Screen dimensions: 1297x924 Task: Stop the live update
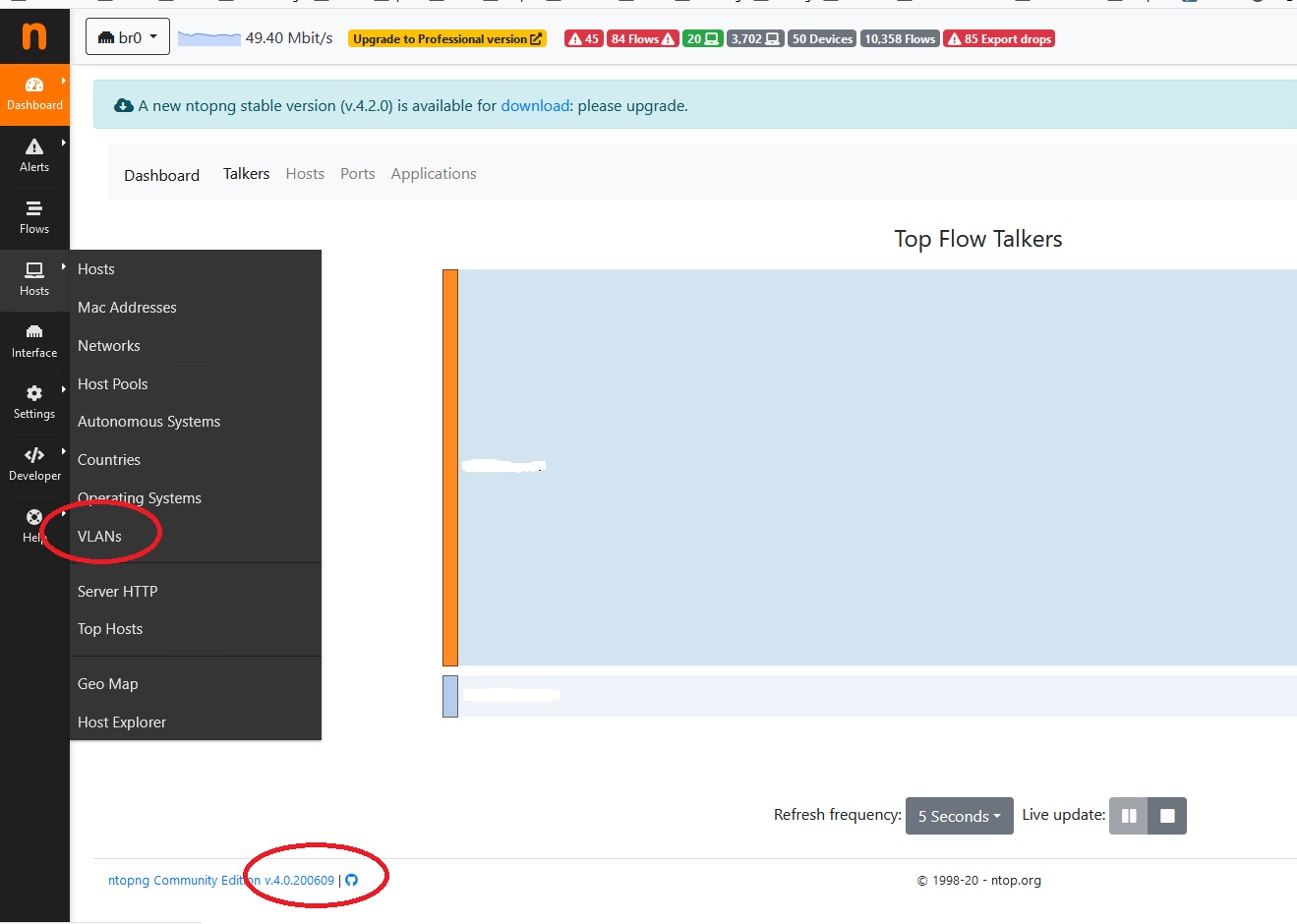tap(1167, 815)
